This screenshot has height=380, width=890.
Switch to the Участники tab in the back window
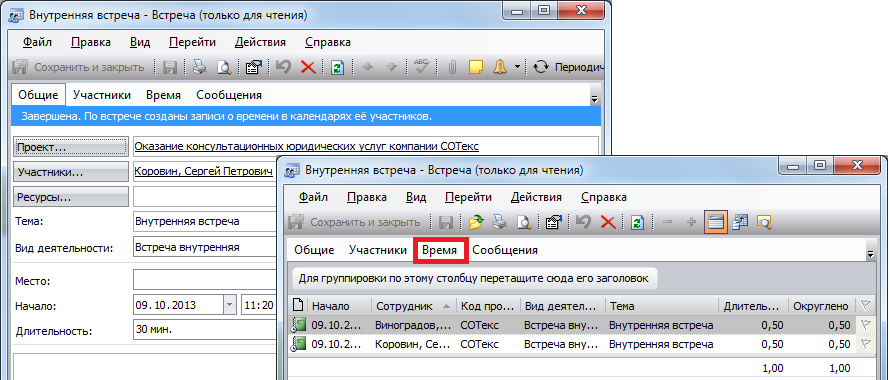[102, 95]
